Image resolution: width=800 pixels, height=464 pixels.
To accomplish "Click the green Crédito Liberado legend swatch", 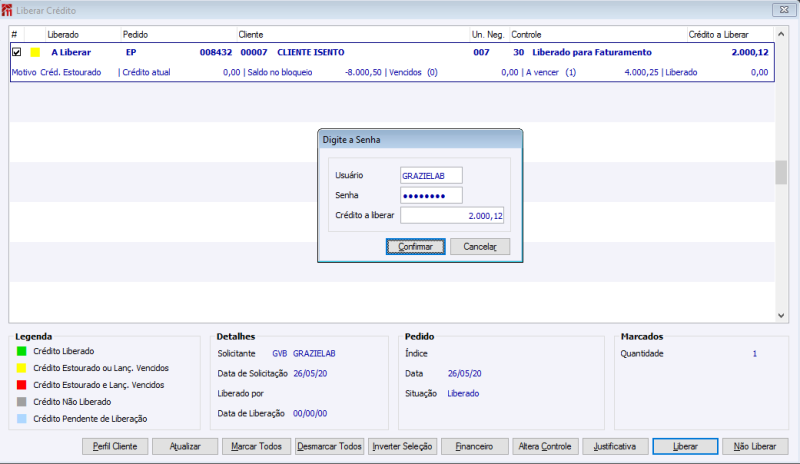I will coord(21,351).
